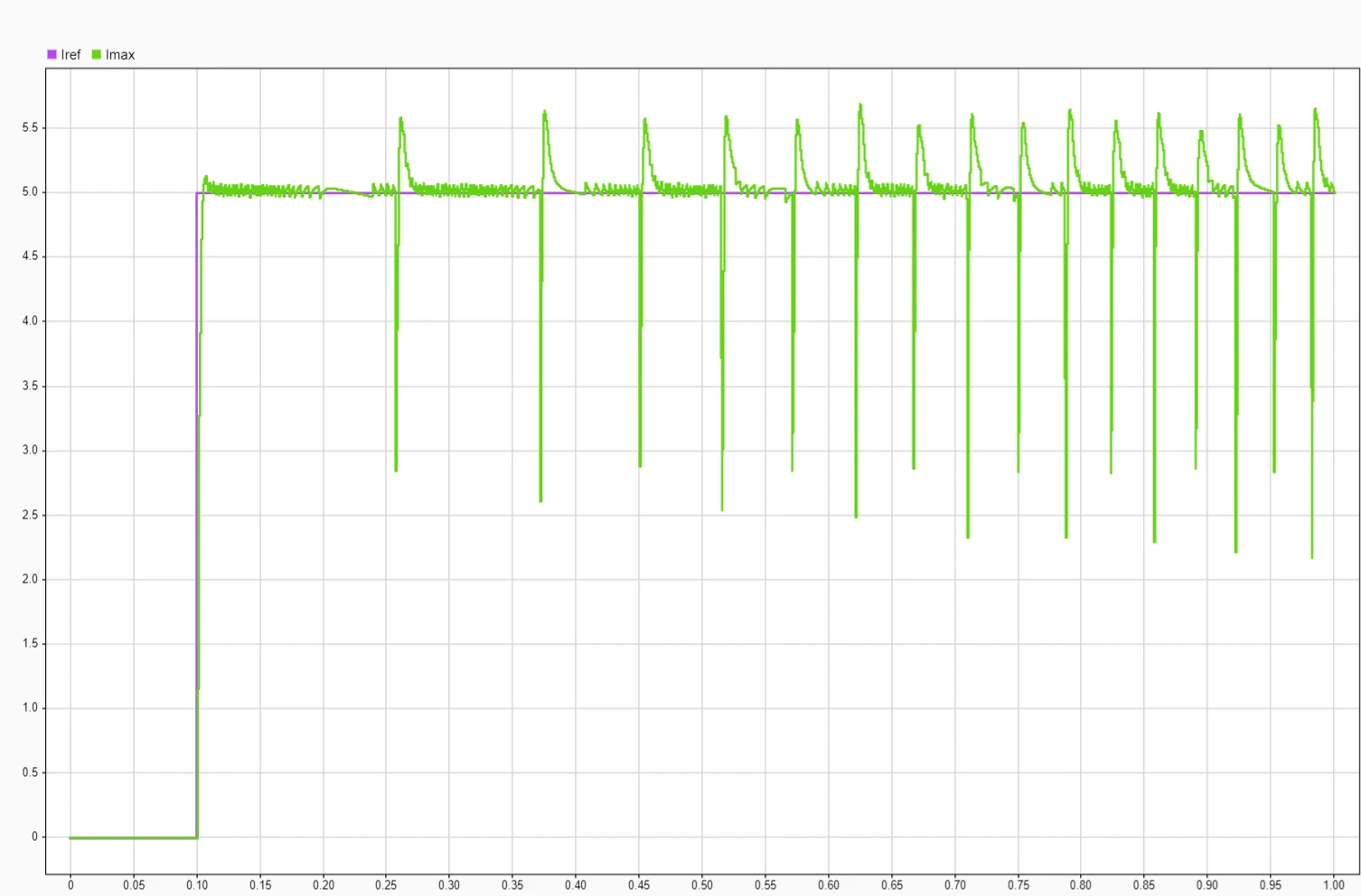Viewport: 1361px width, 896px height.
Task: Click y-axis tick label 3.5
Action: 30,386
